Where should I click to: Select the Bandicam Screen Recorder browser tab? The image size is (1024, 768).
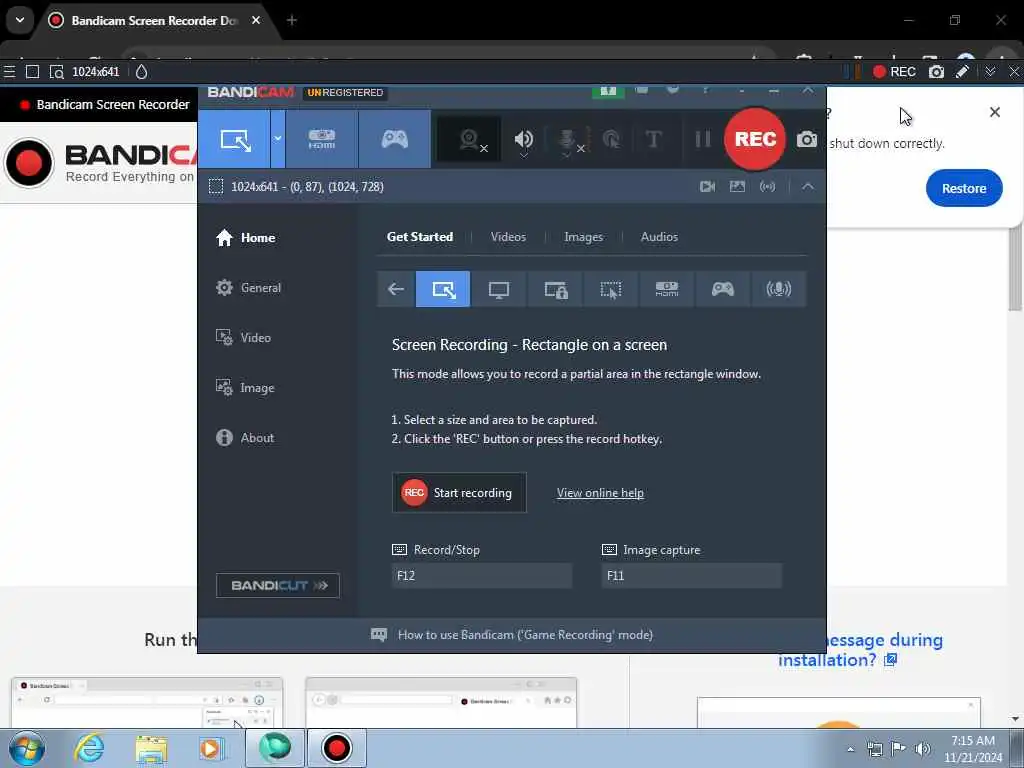click(153, 21)
